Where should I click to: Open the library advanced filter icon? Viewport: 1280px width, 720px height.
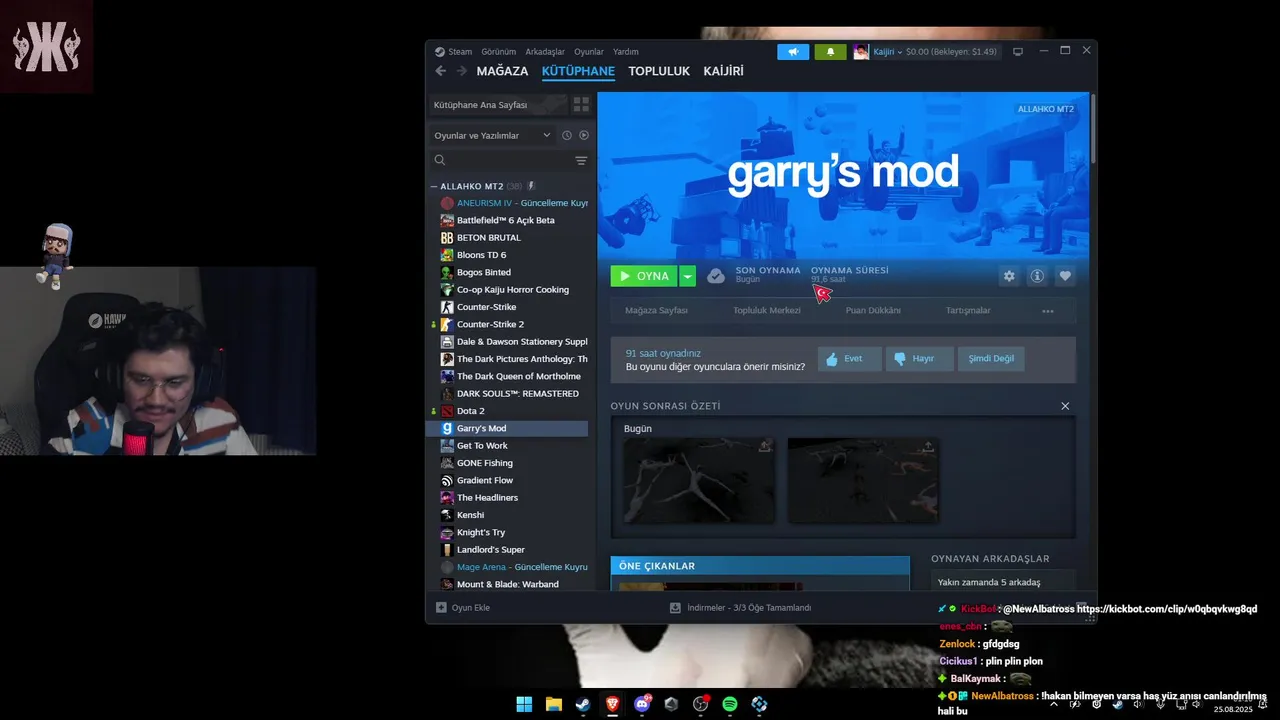581,160
